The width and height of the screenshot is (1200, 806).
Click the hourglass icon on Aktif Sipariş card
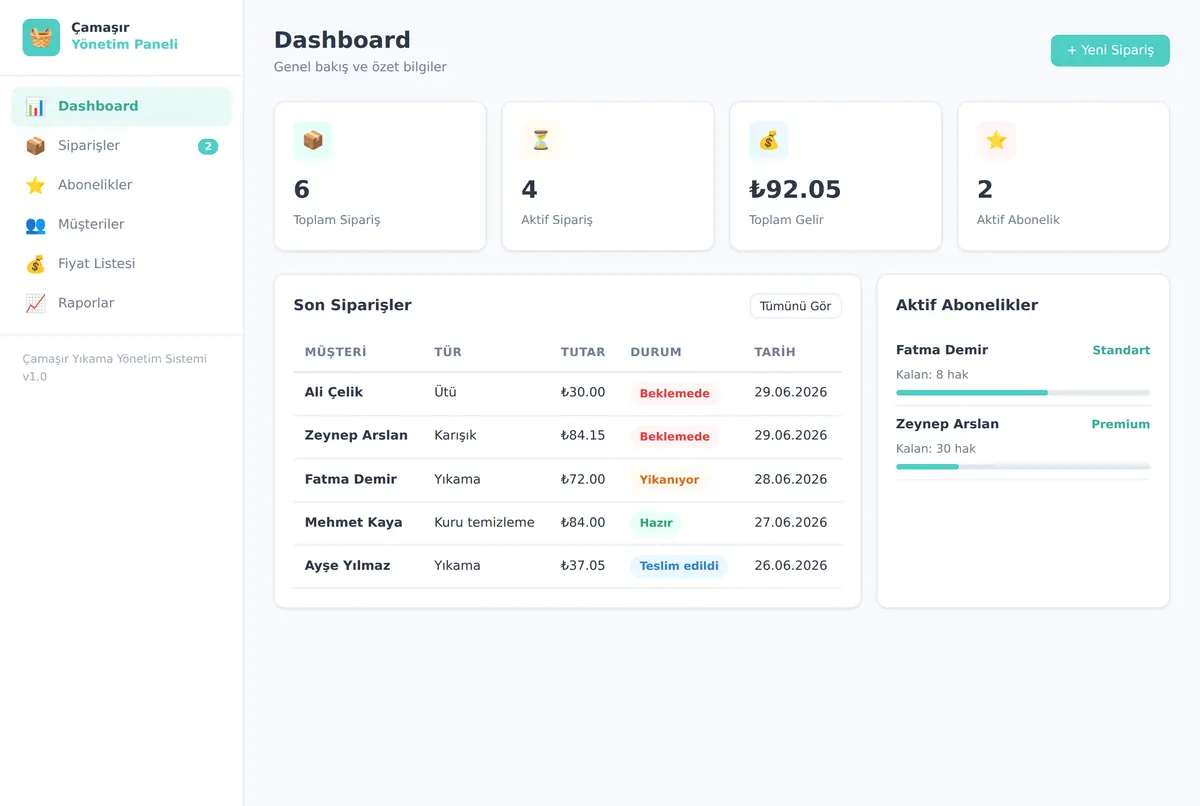pyautogui.click(x=541, y=141)
